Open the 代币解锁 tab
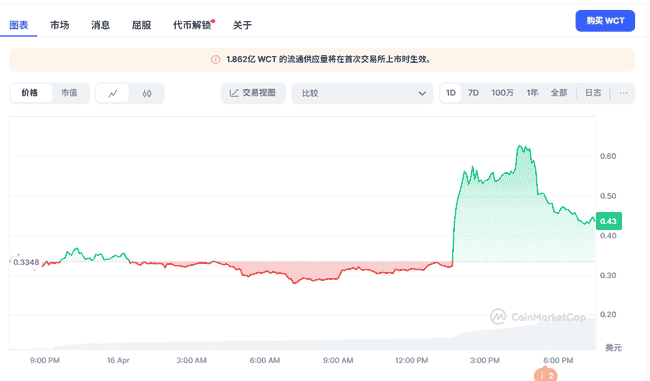 click(192, 25)
